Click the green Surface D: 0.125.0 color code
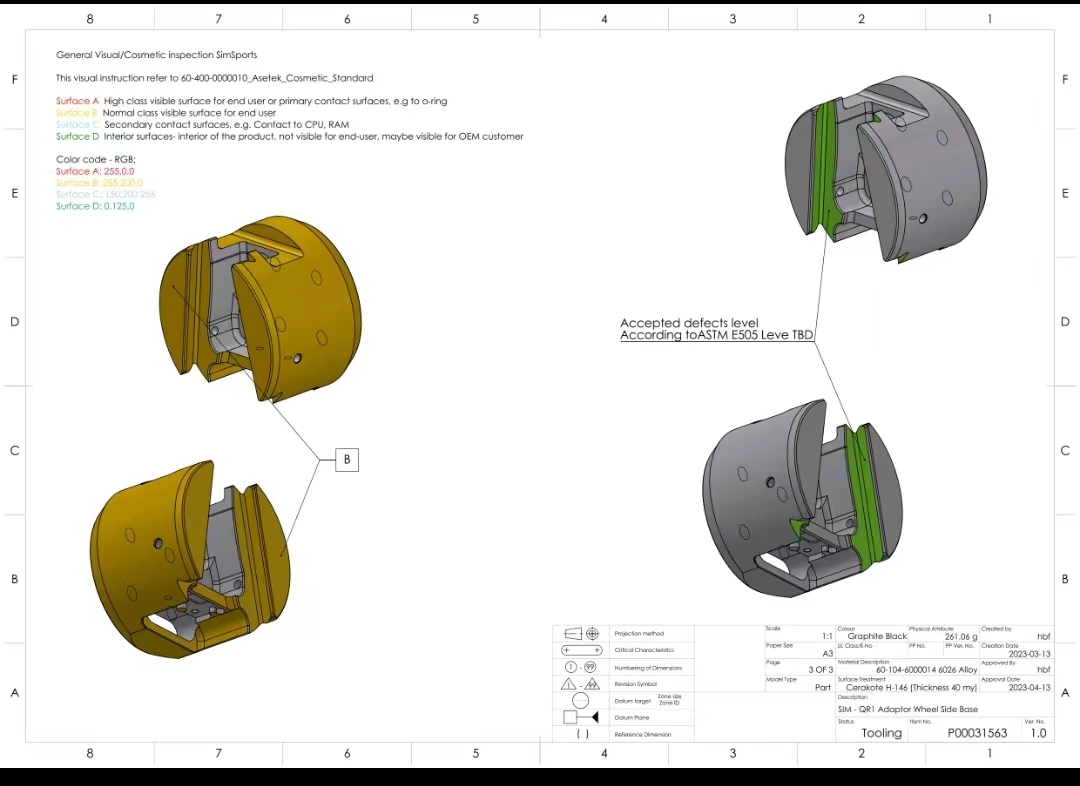Image resolution: width=1080 pixels, height=786 pixels. [95, 206]
